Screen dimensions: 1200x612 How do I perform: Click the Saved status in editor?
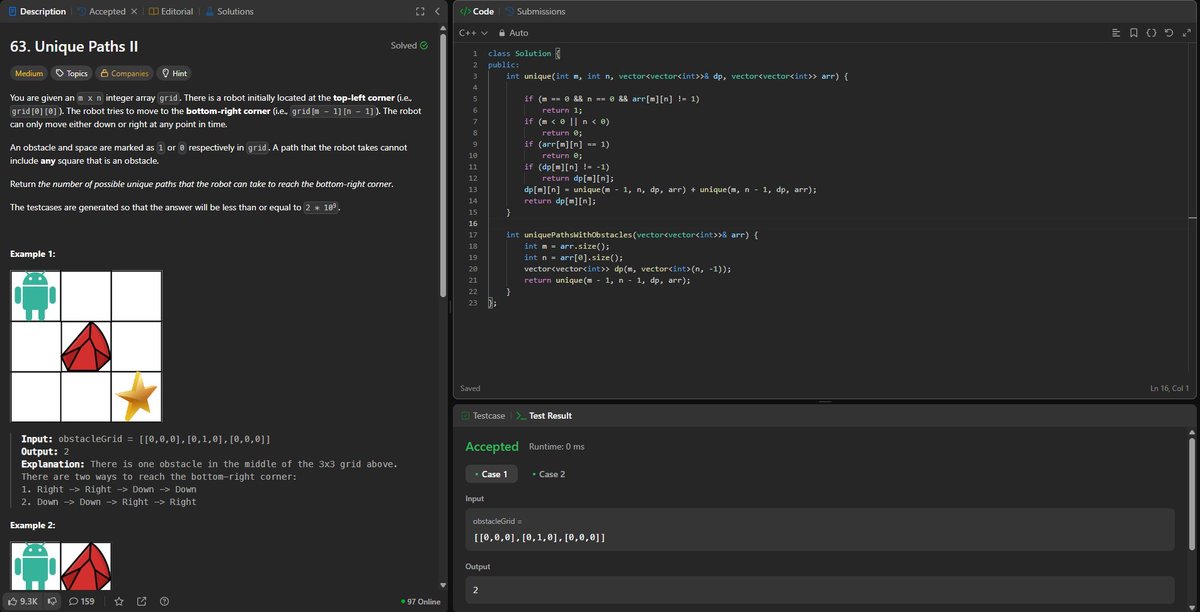[470, 388]
